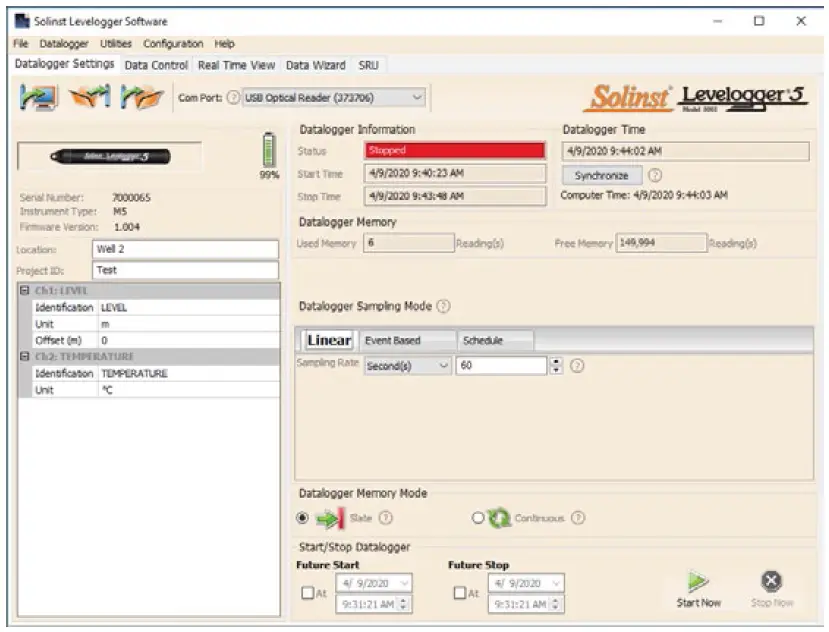829x632 pixels.
Task: Click the Start Time field
Action: [x=455, y=173]
